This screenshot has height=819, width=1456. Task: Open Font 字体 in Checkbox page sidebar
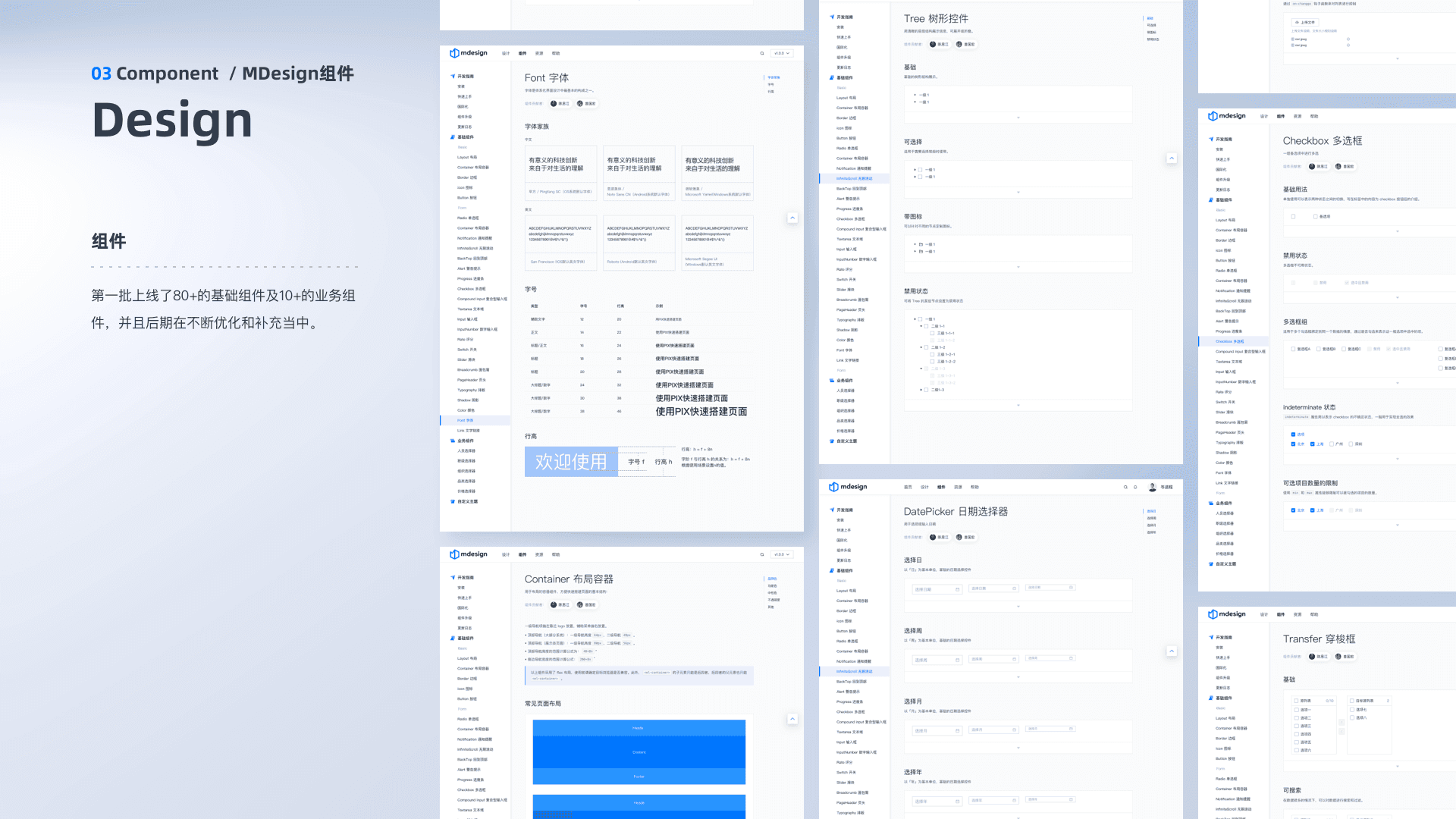[x=1224, y=472]
